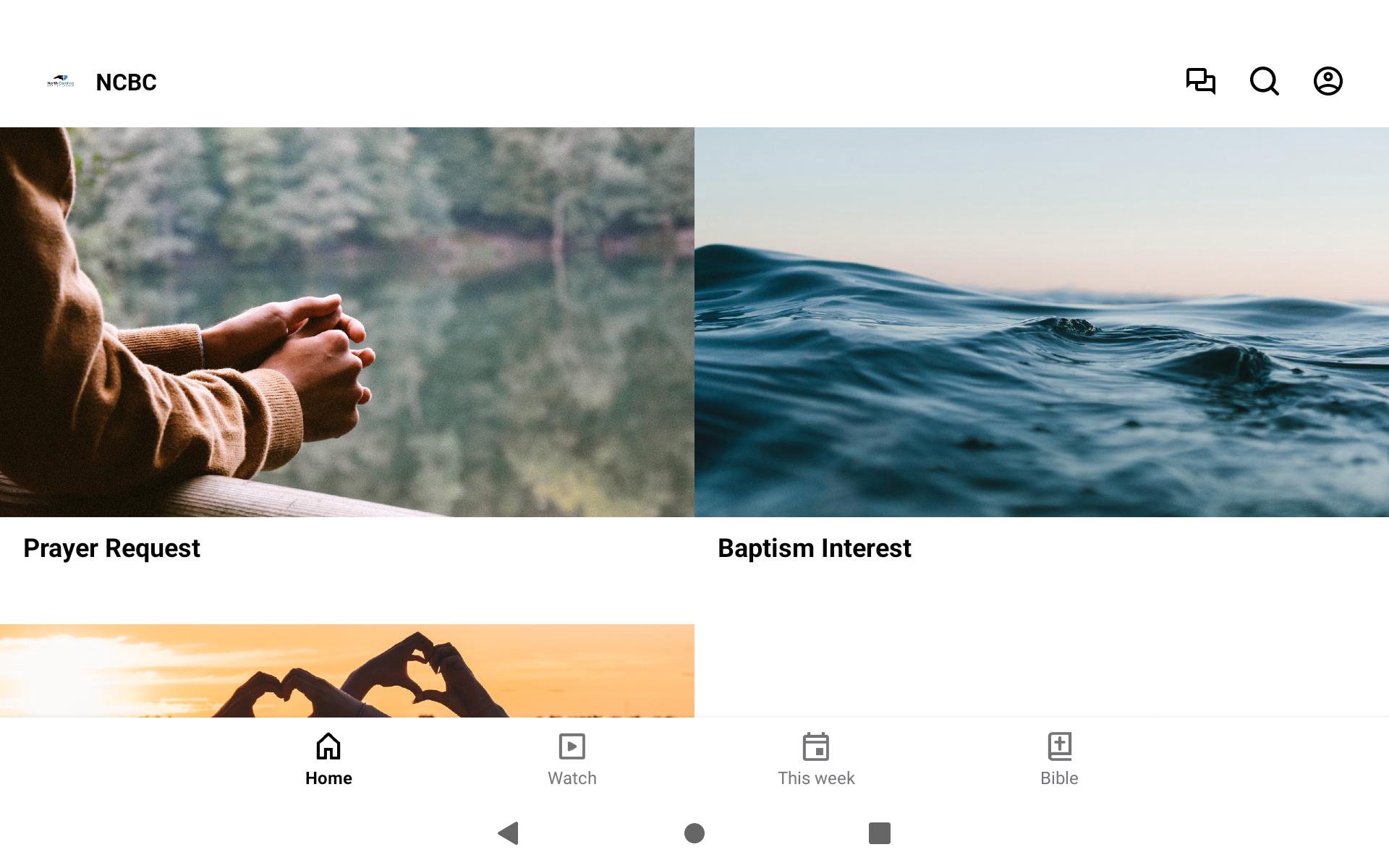Switch to the This week tab label
This screenshot has width=1389, height=868.
(x=816, y=778)
